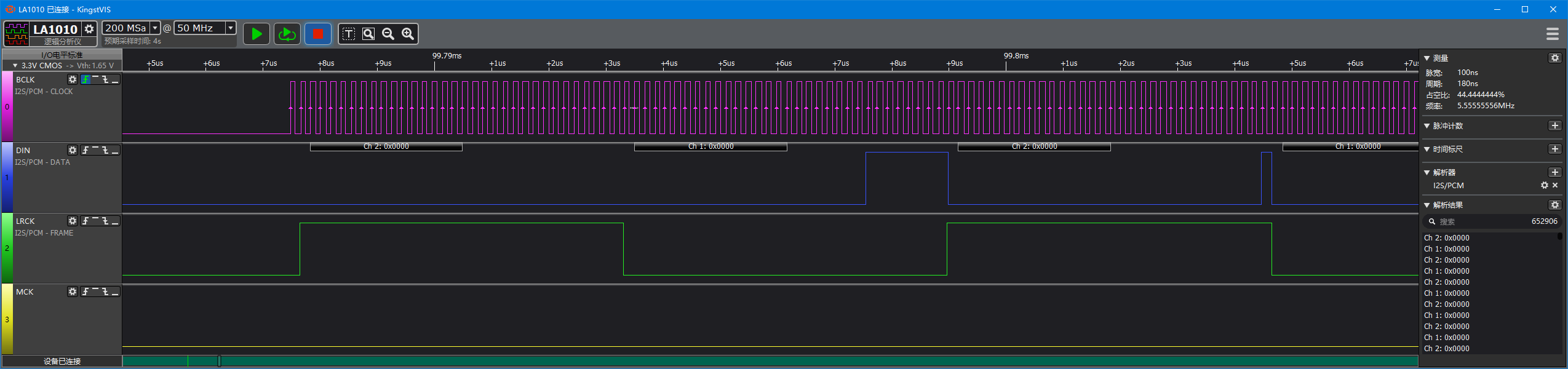Open the 50 MHz sample rate dropdown
This screenshot has width=1568, height=369.
[231, 28]
